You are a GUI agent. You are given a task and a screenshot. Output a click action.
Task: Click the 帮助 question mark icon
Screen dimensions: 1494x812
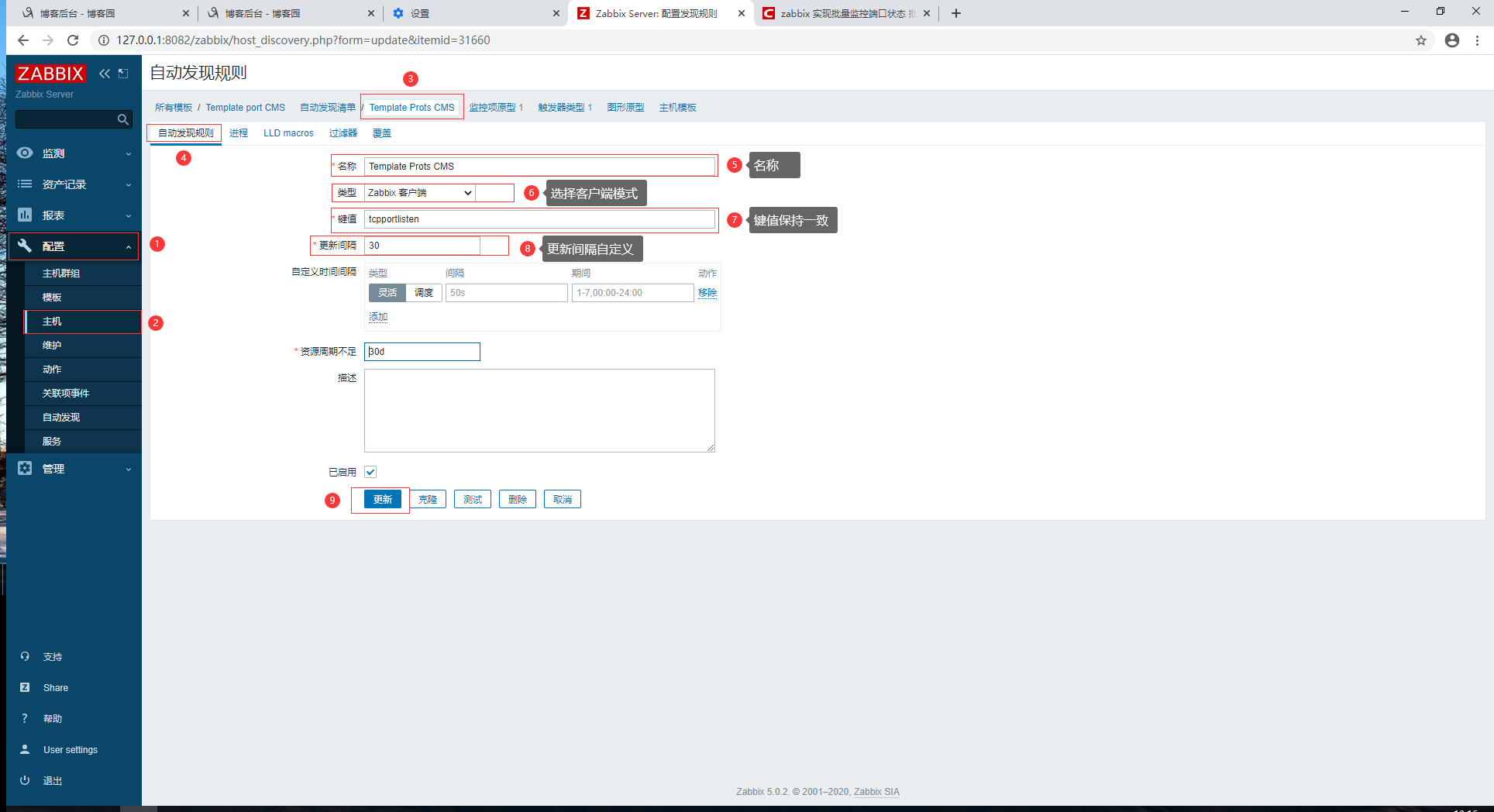coord(25,718)
